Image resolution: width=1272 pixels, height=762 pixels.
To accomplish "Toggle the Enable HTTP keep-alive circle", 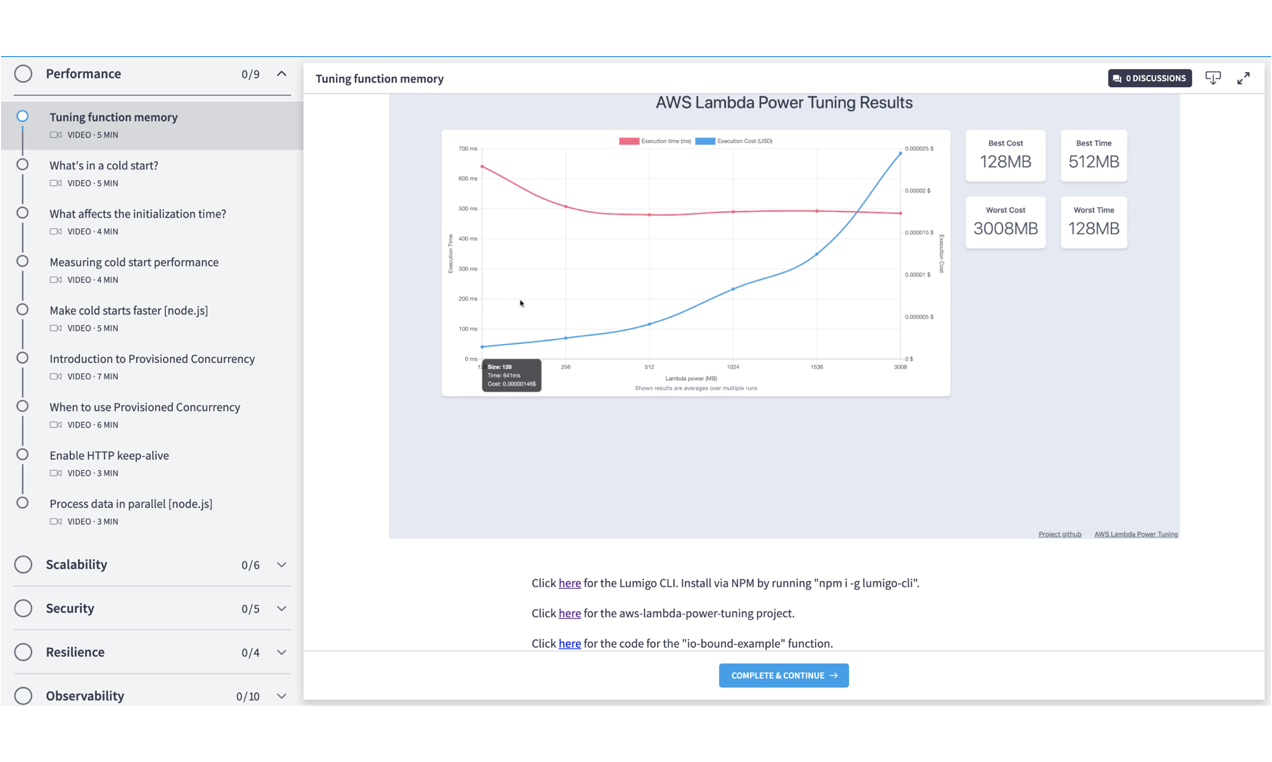I will tap(22, 454).
